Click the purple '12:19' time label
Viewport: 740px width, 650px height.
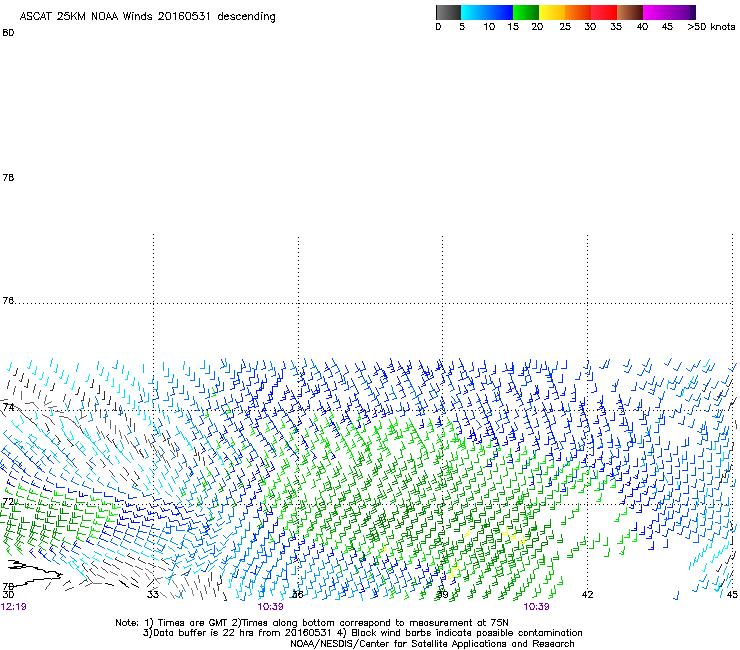(14, 607)
